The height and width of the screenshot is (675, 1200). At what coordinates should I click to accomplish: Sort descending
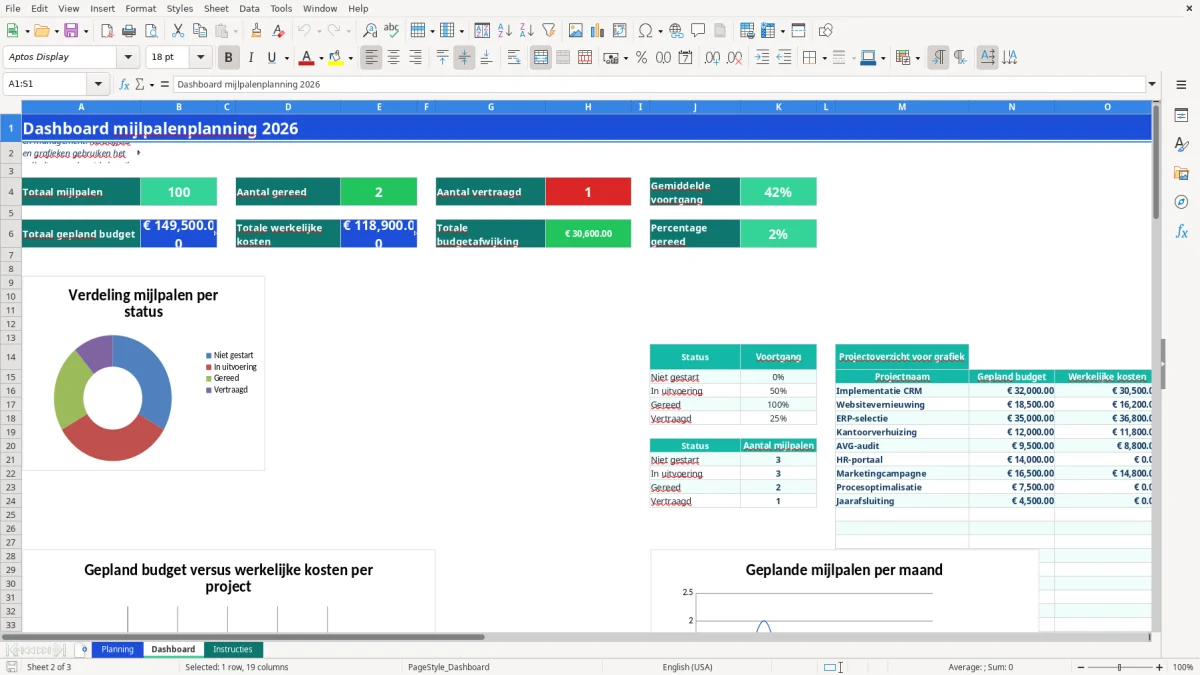527,31
